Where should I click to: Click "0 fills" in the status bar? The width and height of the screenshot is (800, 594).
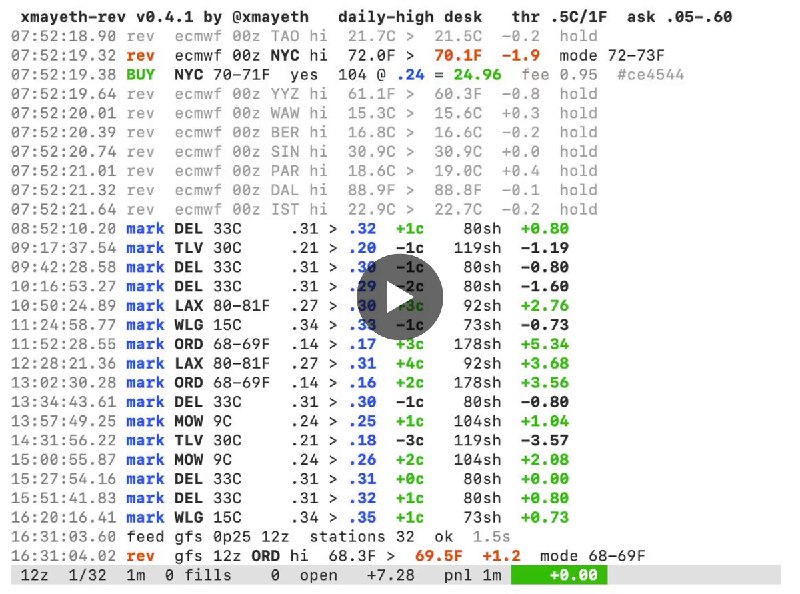coord(198,575)
